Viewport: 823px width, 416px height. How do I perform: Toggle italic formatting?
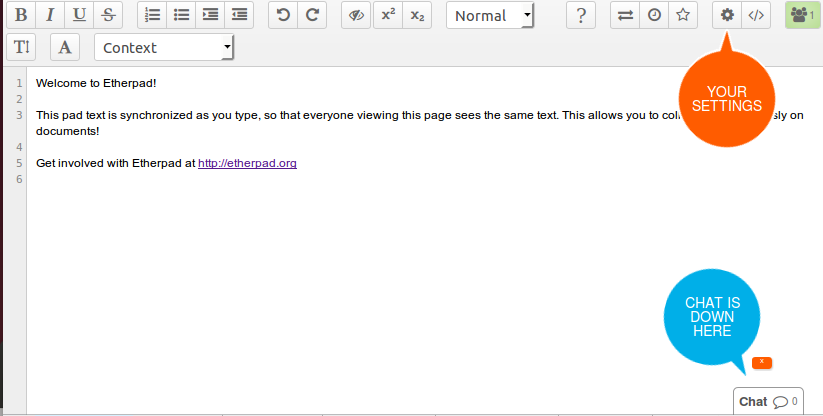(50, 15)
